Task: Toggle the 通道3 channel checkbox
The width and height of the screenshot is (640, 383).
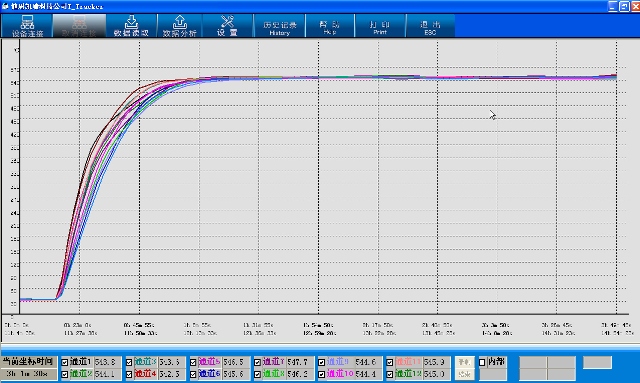Action: 129,362
